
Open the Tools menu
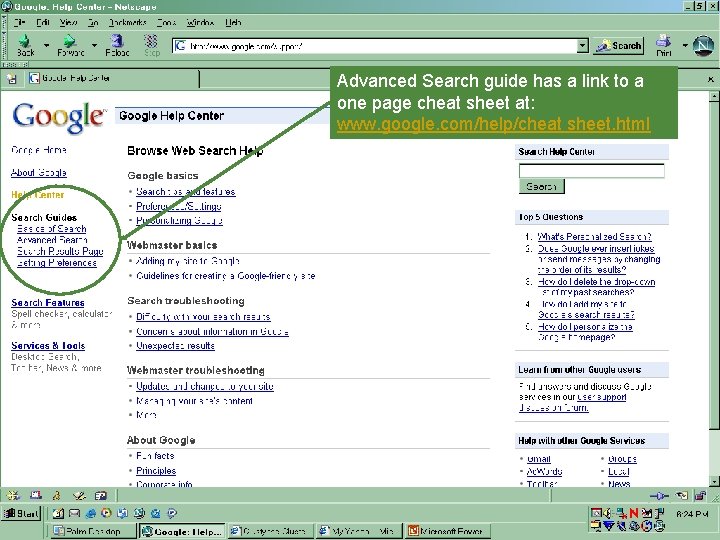[x=166, y=22]
